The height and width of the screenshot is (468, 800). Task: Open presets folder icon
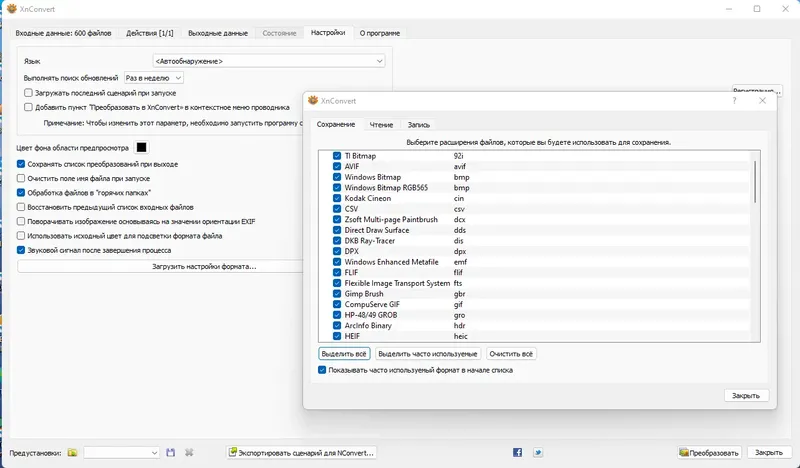click(72, 453)
